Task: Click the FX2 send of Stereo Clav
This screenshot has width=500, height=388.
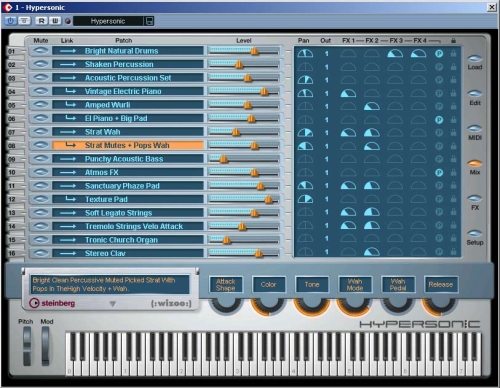Action: [x=372, y=252]
